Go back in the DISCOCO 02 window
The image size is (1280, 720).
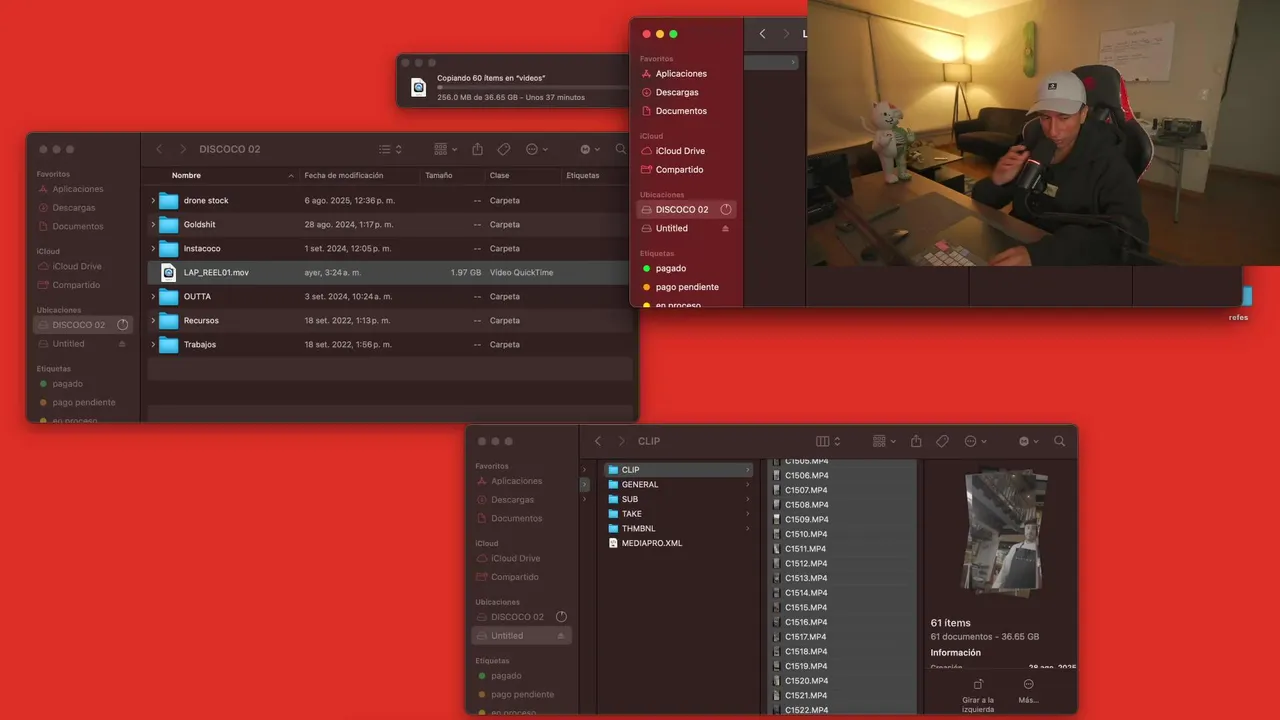point(159,149)
